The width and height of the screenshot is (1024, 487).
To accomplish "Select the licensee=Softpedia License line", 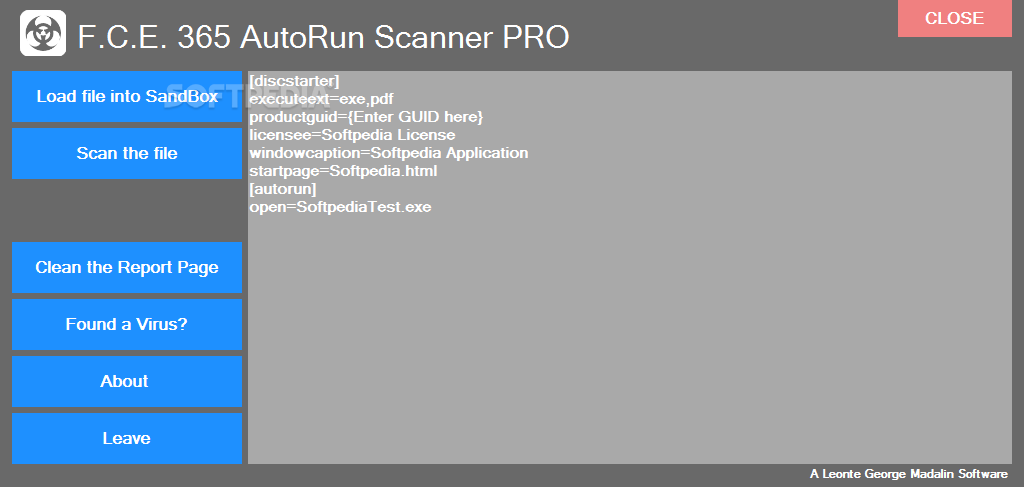I will point(352,135).
